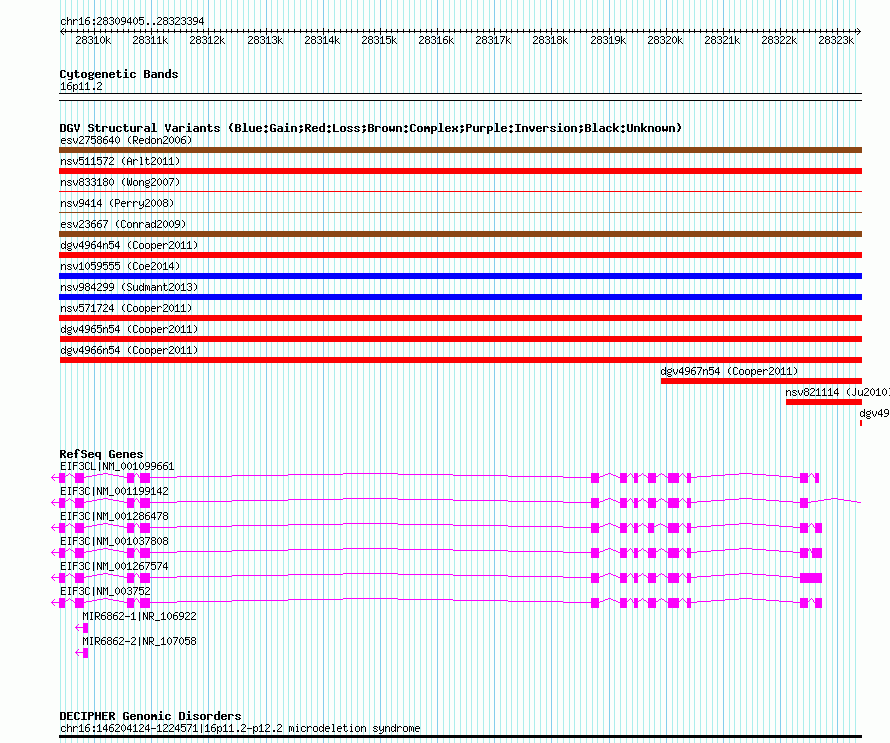Screen dimensions: 890x743
Task: Open the dgv4964n54 (Cooper2011) variant label
Action: tap(129, 245)
